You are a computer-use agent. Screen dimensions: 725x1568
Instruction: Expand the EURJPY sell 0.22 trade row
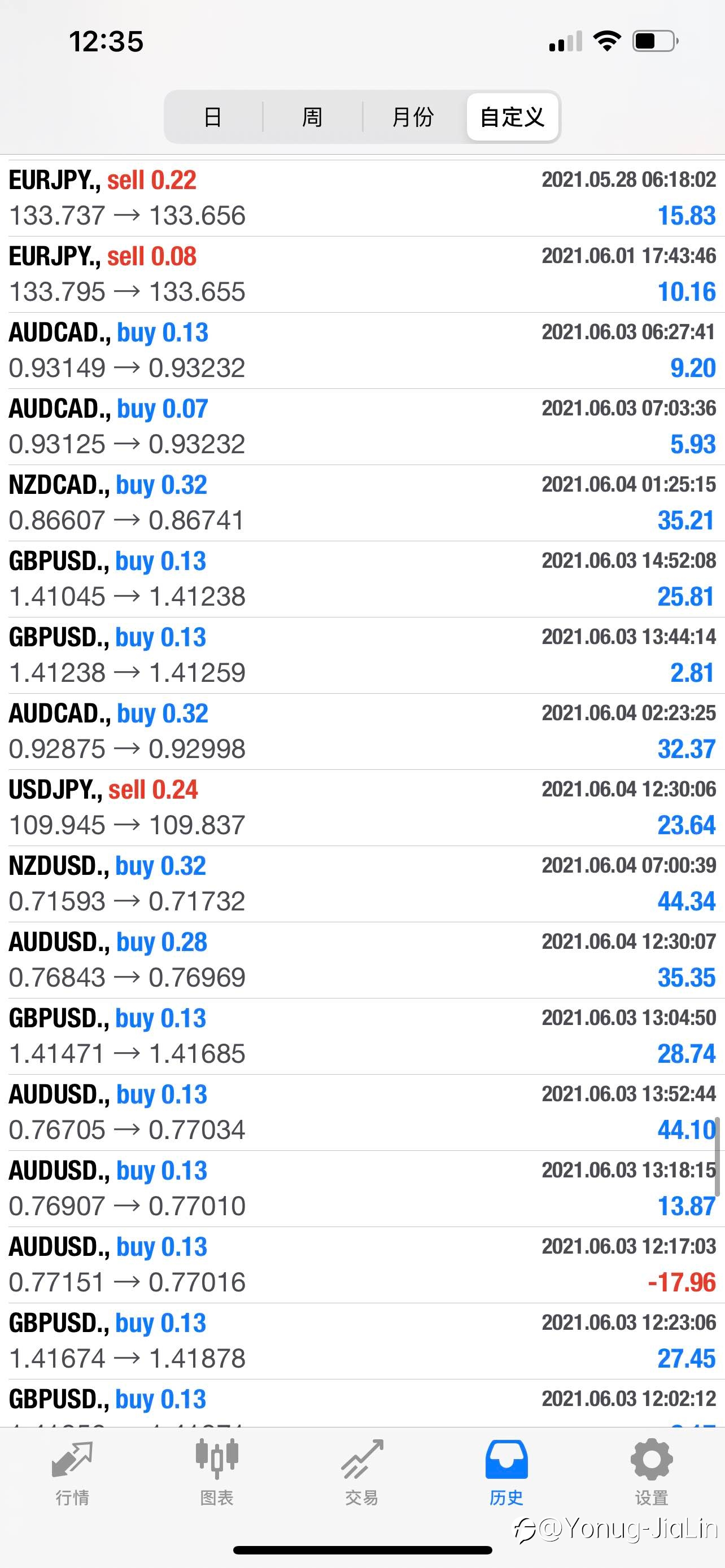tap(362, 198)
